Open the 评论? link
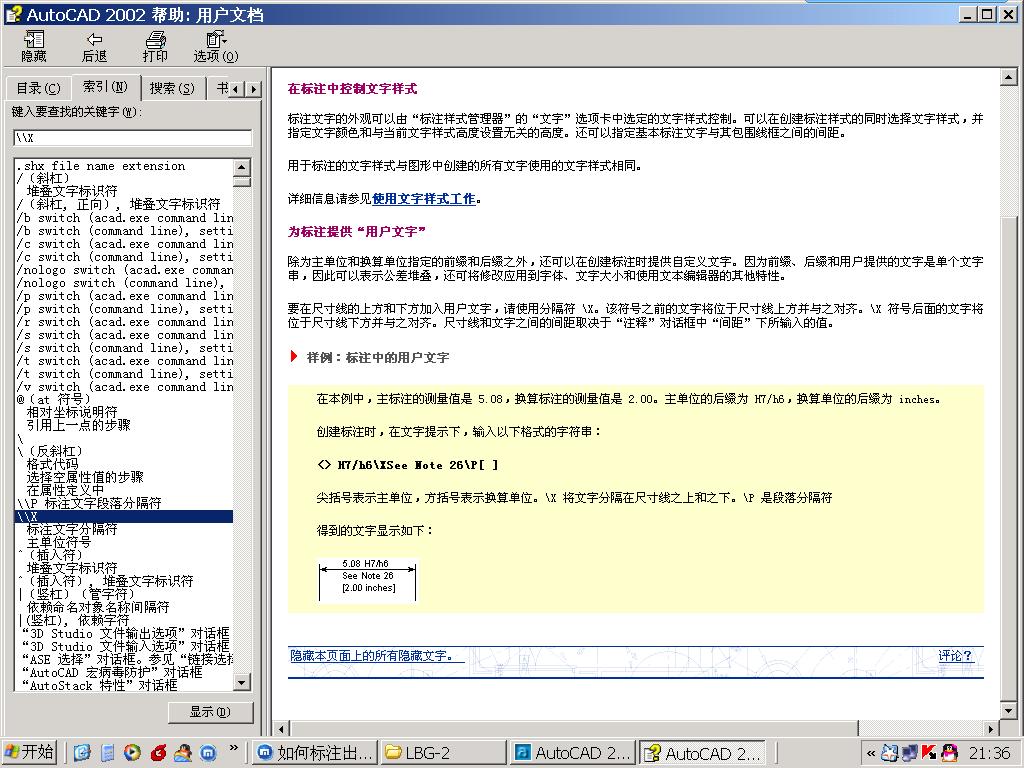Image resolution: width=1024 pixels, height=768 pixels. point(955,655)
